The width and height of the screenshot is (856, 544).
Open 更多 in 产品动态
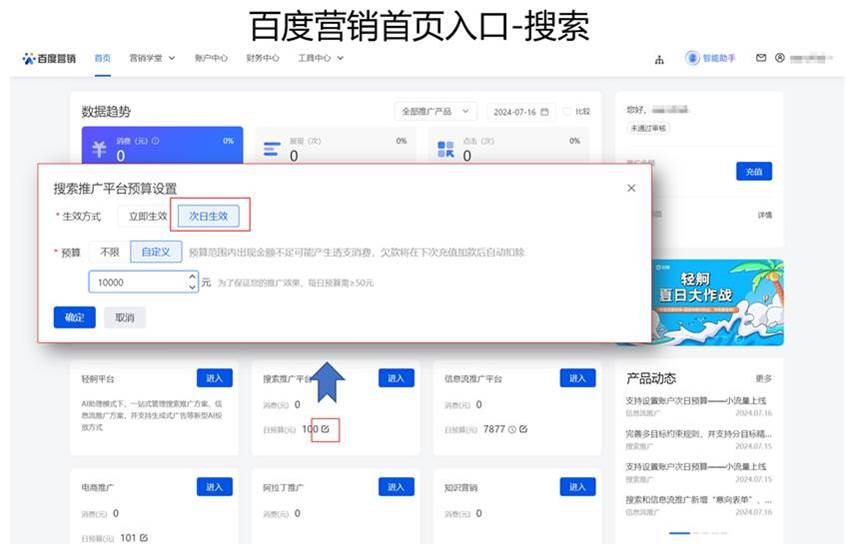pyautogui.click(x=764, y=378)
